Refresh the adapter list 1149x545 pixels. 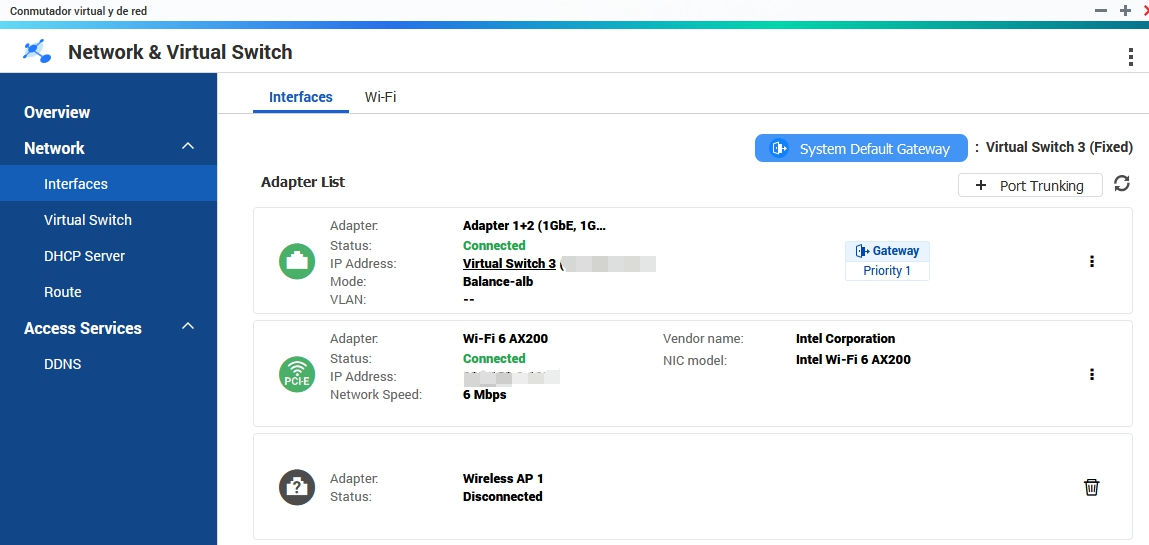(x=1122, y=184)
